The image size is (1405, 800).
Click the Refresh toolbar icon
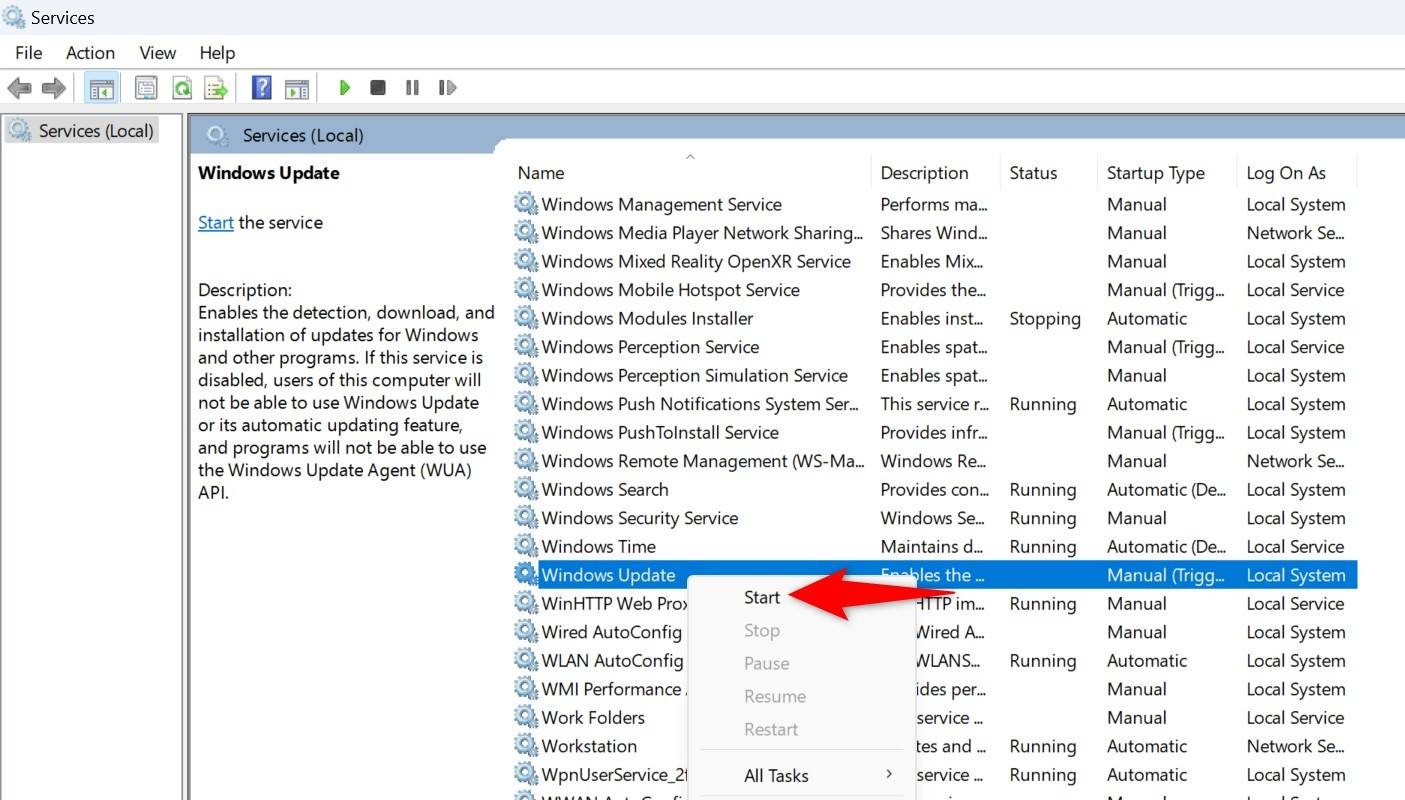click(182, 88)
